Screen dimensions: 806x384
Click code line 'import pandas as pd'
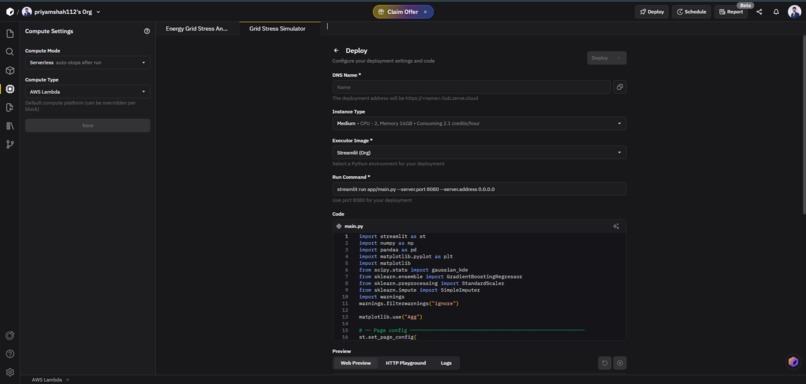click(388, 250)
